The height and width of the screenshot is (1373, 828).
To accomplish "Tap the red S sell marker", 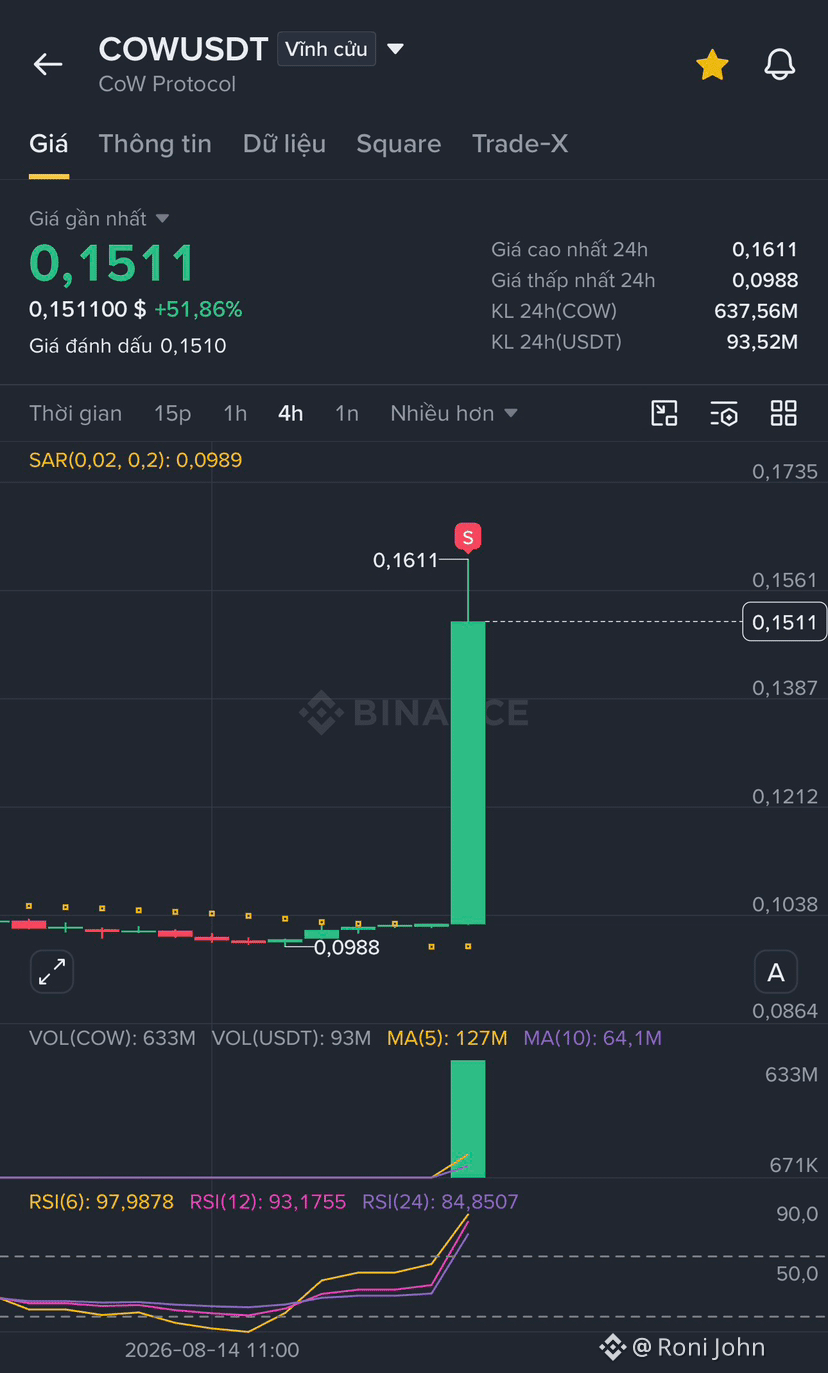I will tap(467, 537).
